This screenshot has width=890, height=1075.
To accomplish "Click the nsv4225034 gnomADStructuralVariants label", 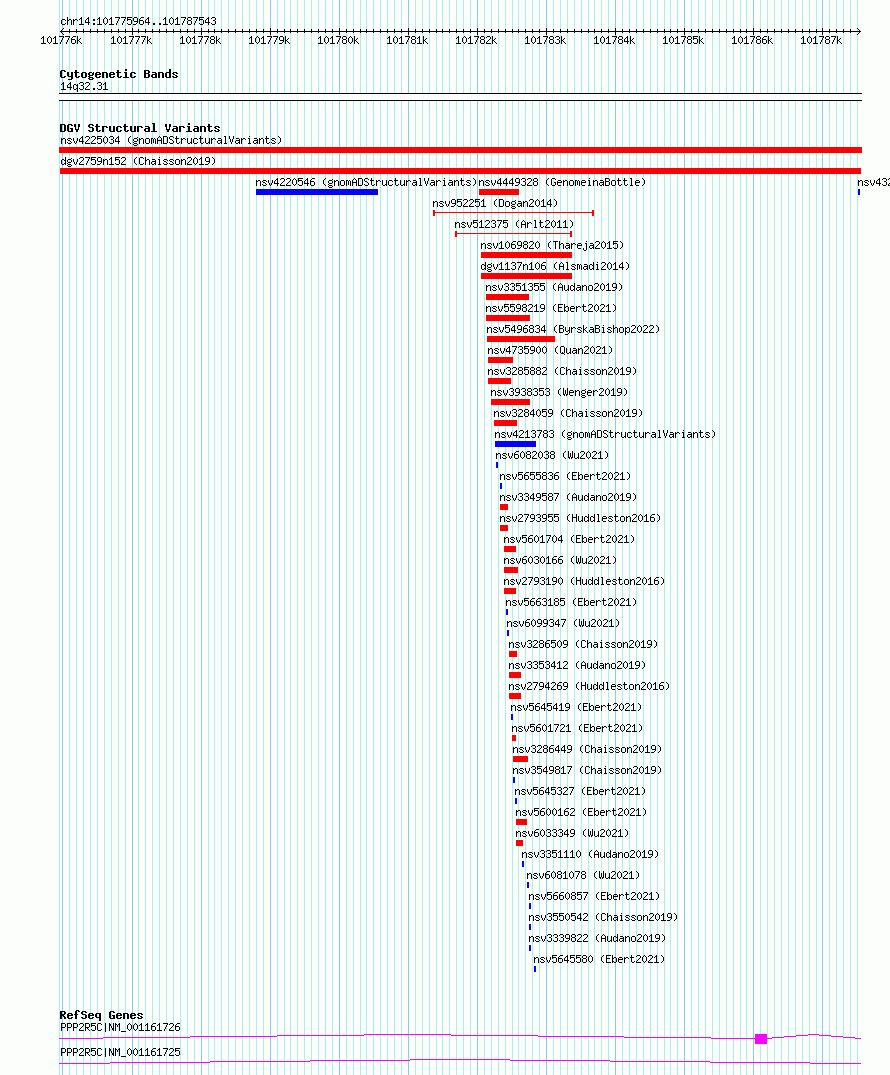I will [171, 141].
